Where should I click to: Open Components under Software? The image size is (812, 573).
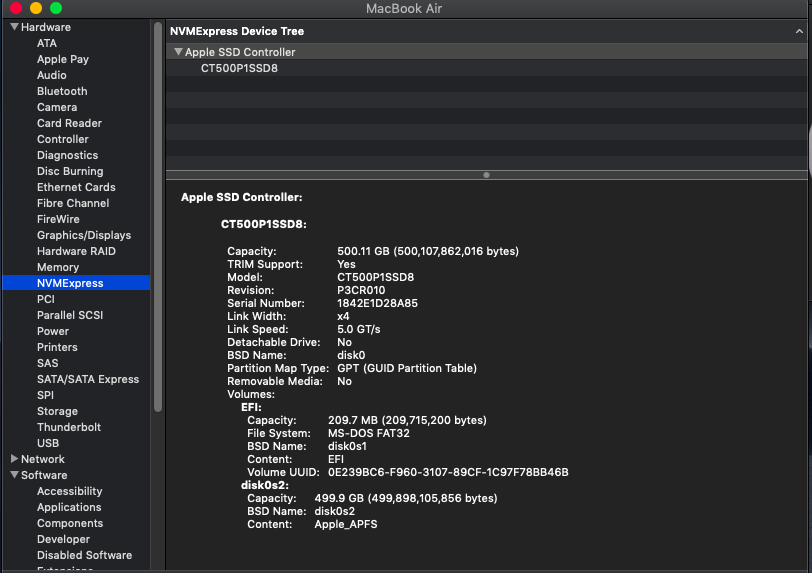coord(70,524)
